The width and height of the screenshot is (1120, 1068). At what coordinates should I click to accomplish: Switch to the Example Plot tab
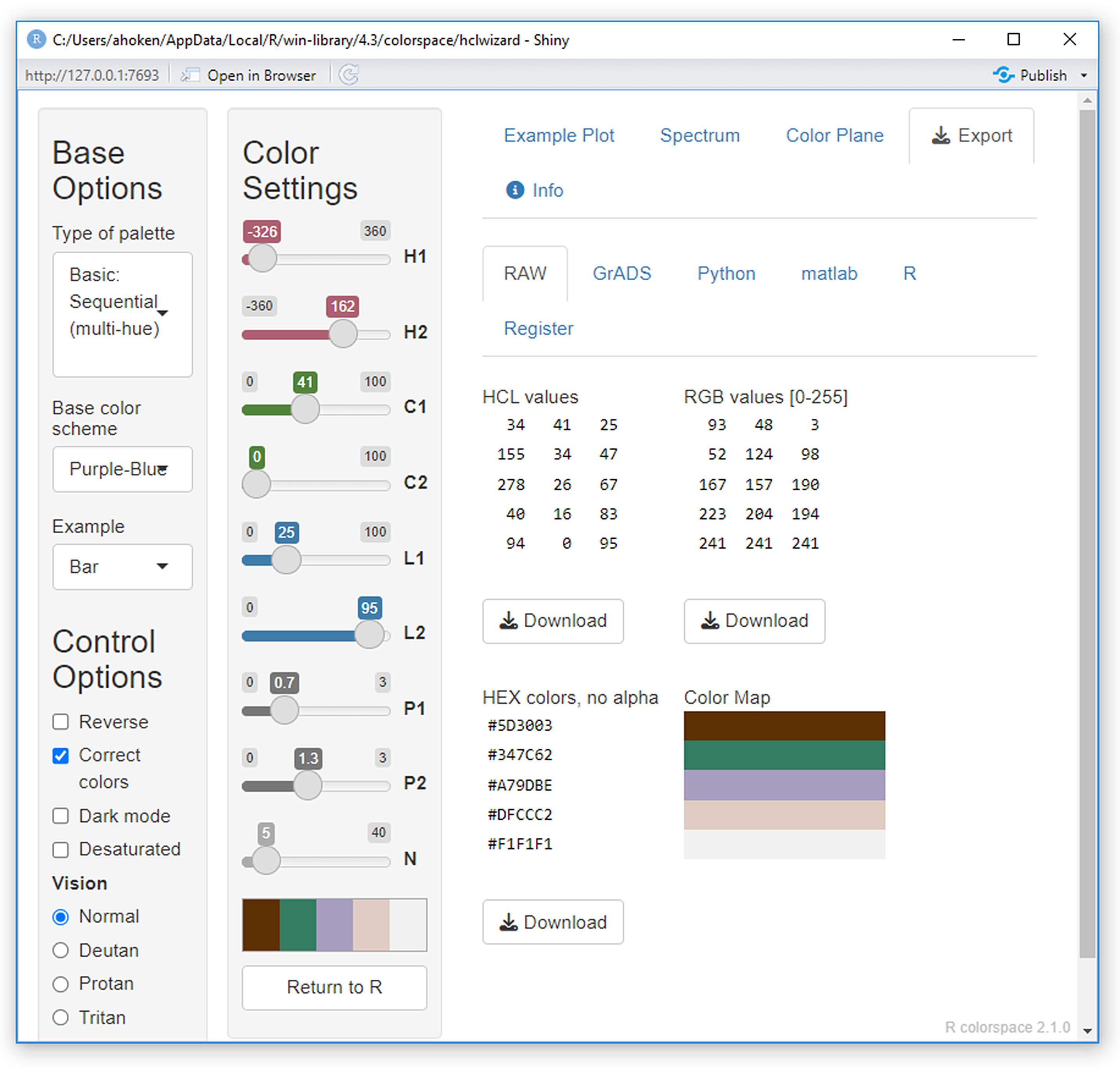pyautogui.click(x=559, y=136)
